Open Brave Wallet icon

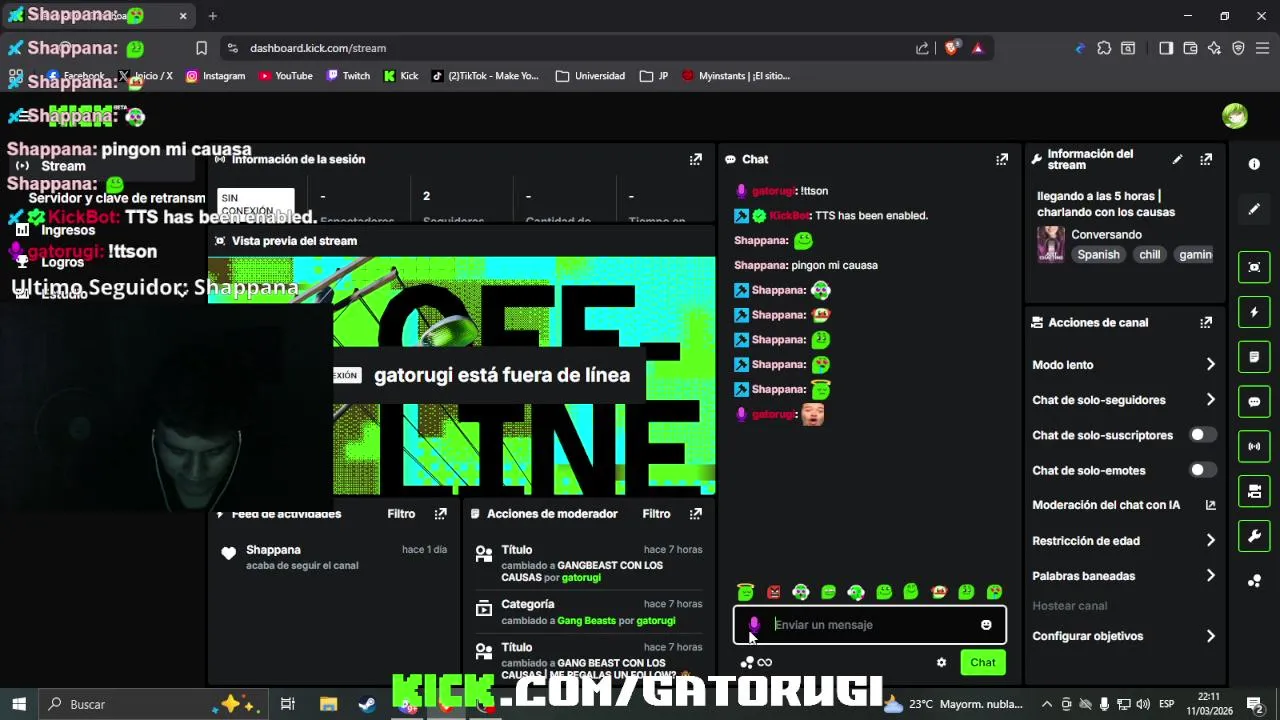click(1190, 48)
